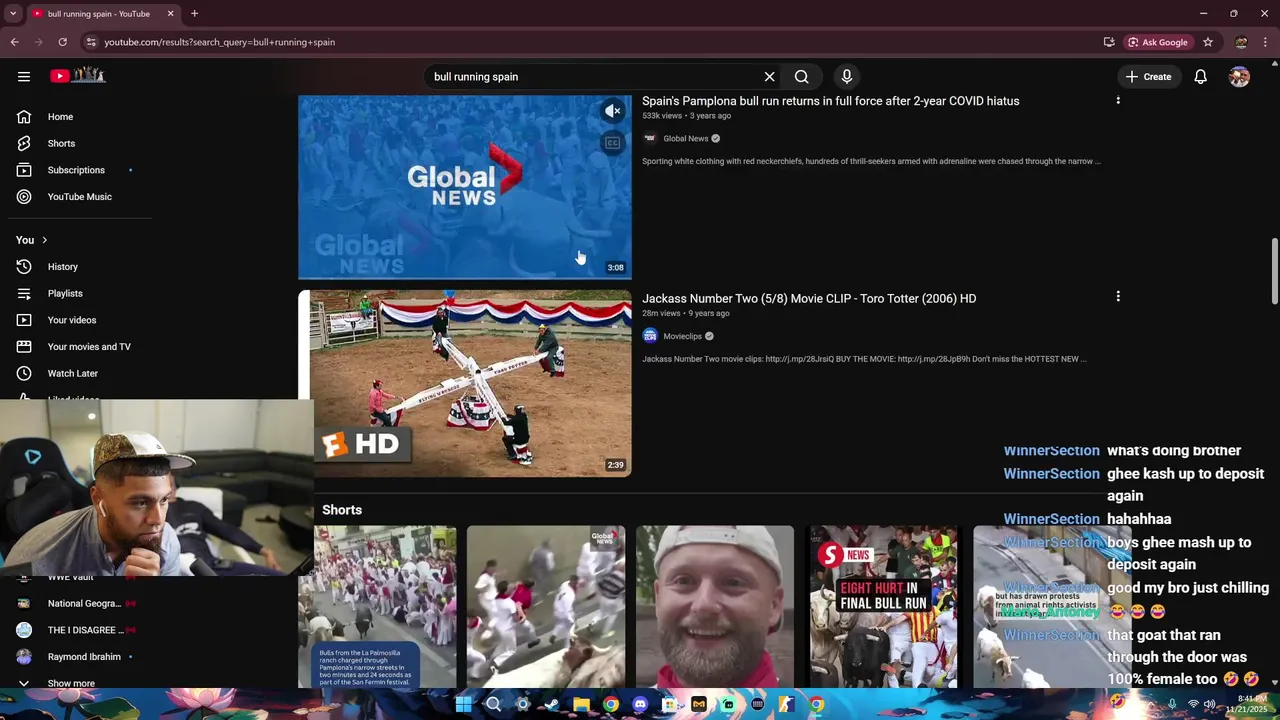Click the Ask Google button

[x=1157, y=42]
